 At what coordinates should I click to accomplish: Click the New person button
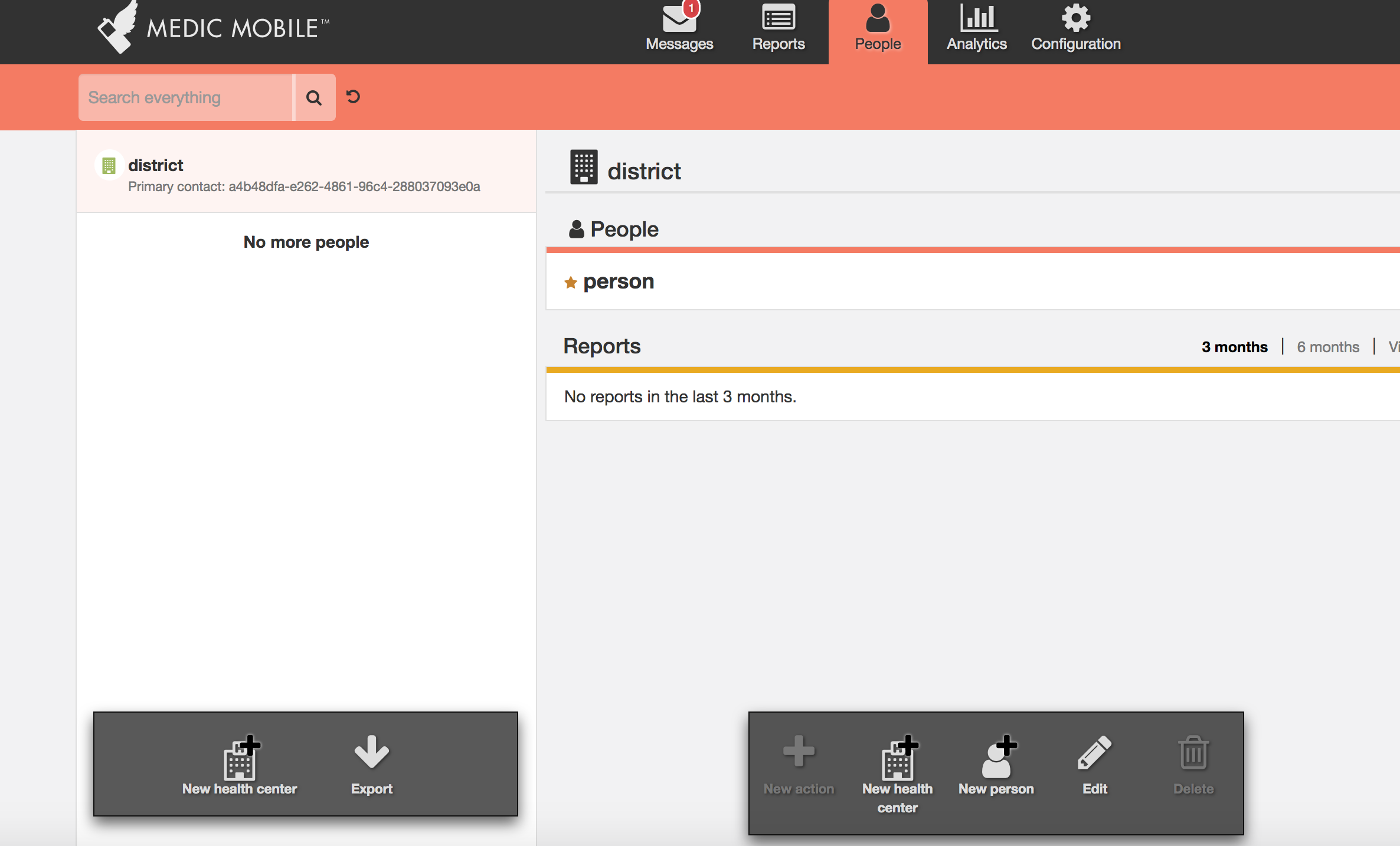coord(996,765)
